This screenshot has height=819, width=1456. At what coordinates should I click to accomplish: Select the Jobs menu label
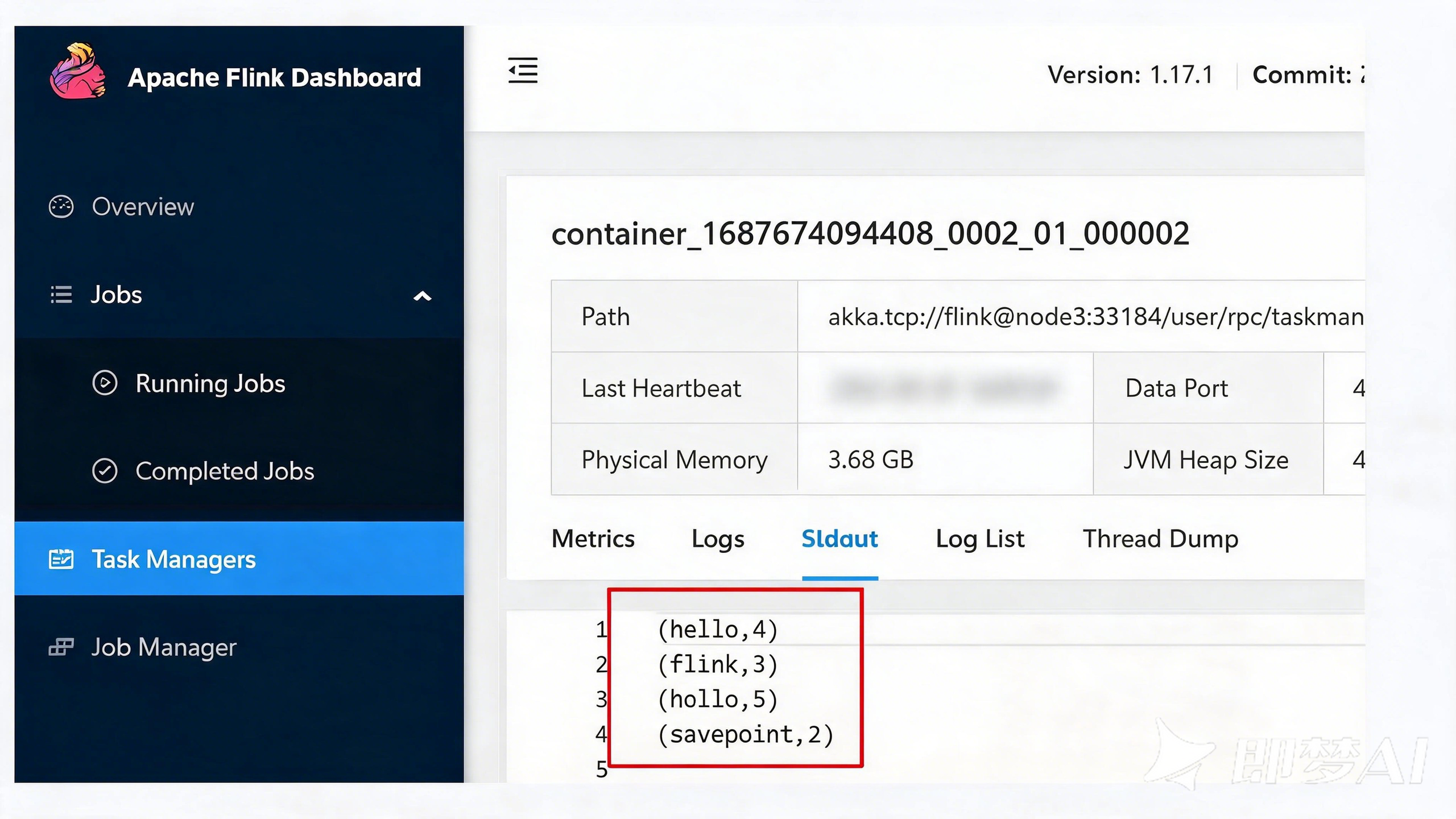[116, 295]
